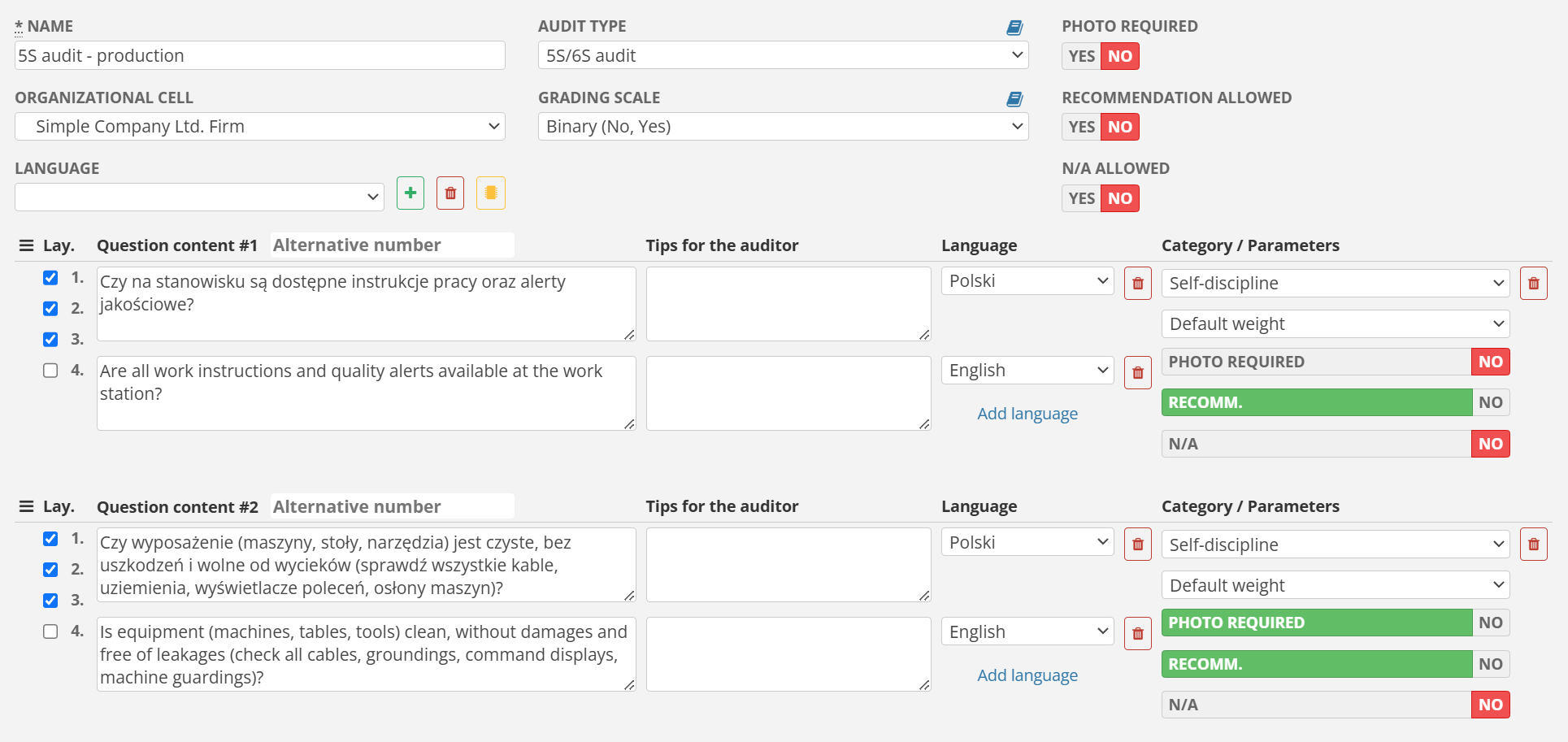Open Default weight dropdown for question #1

coord(1335,324)
